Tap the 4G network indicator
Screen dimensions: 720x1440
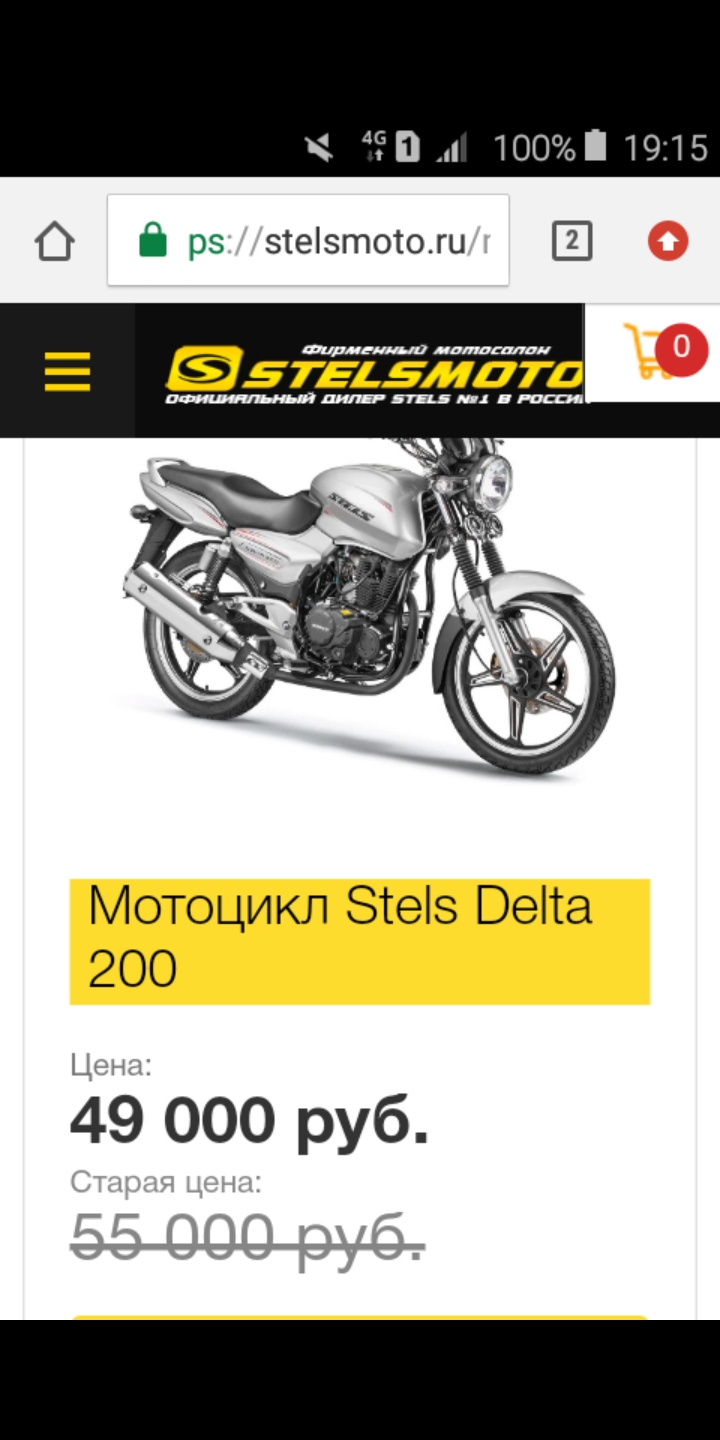coord(374,146)
